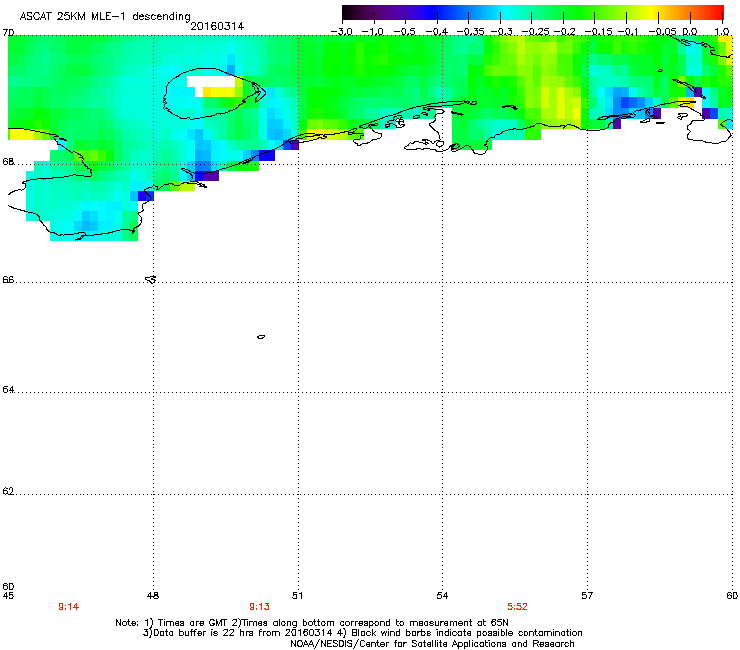Click the red time stamp "9:13"

pos(260,607)
